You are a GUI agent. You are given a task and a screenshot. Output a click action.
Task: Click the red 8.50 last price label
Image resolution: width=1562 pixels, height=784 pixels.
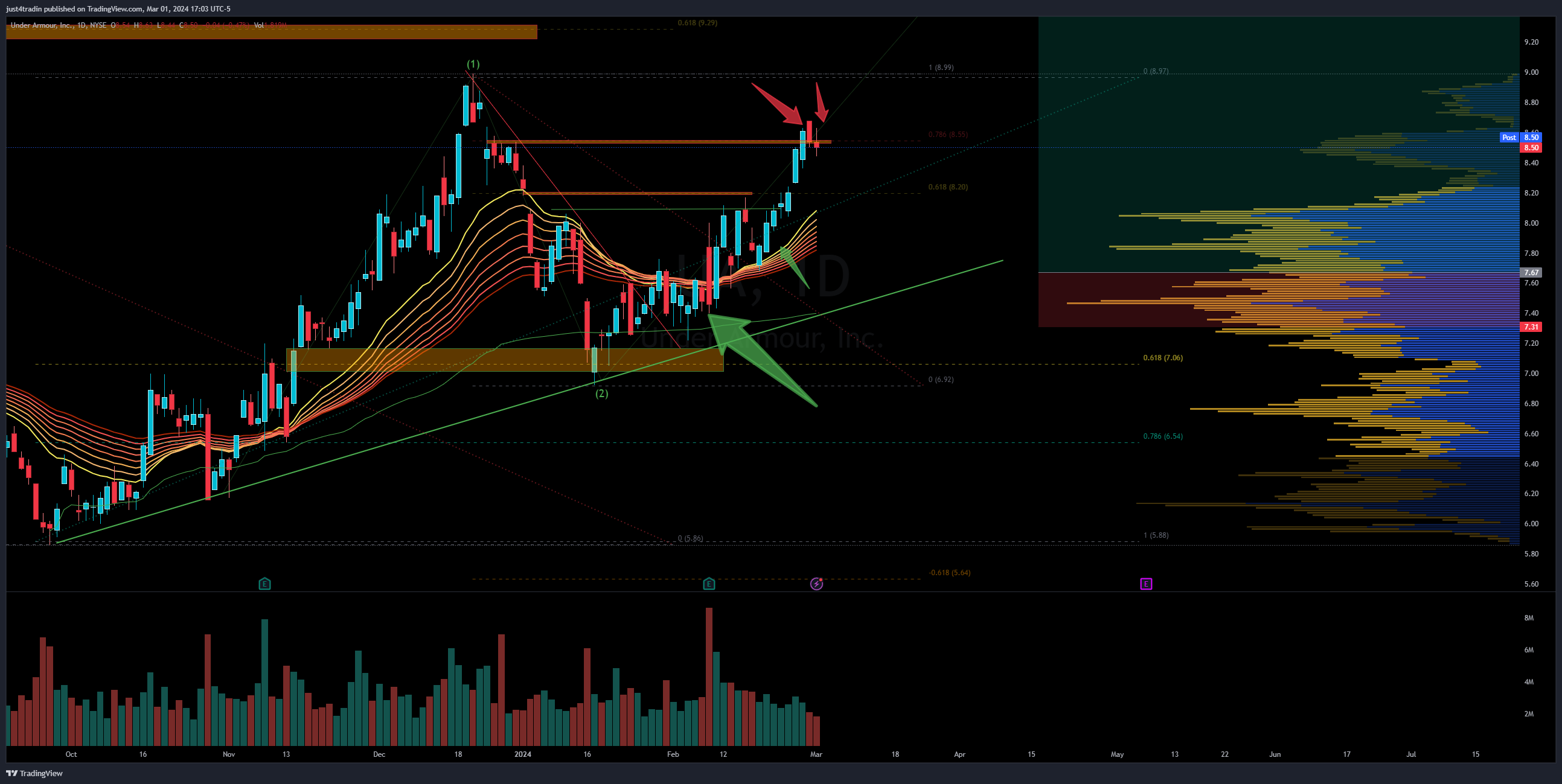click(x=1531, y=147)
